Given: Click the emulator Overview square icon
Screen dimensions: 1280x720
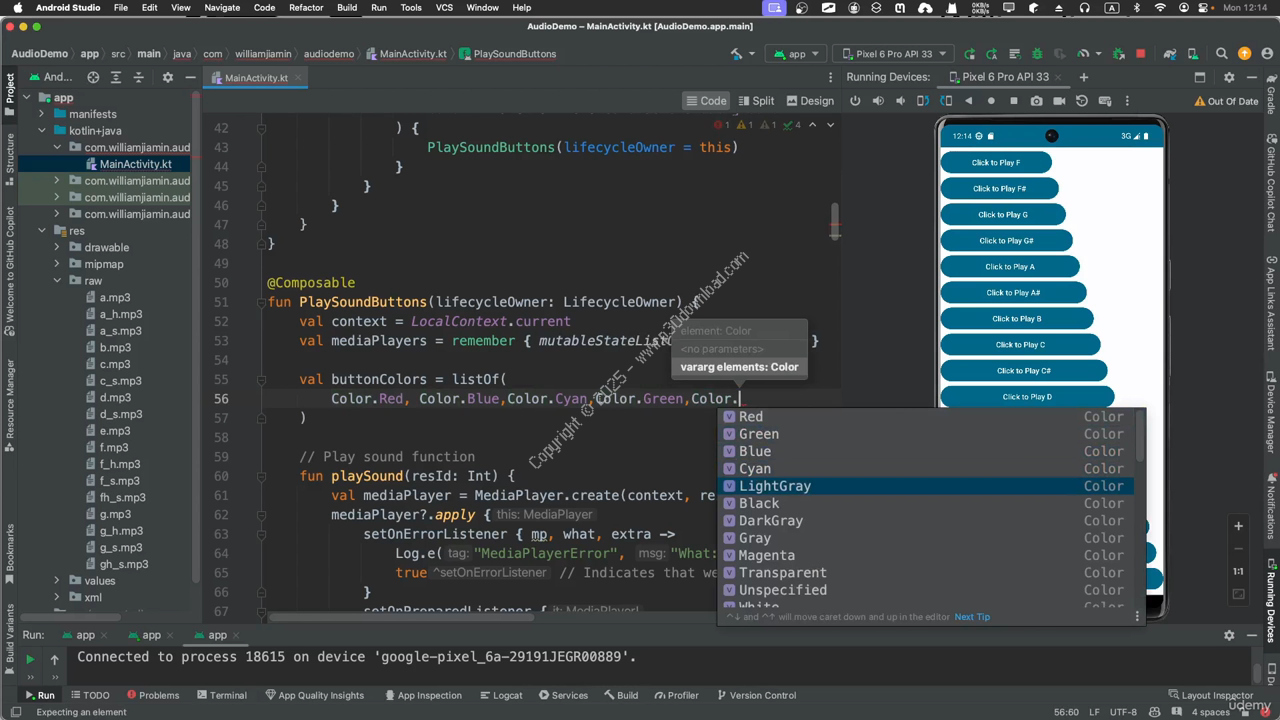Looking at the screenshot, I should [x=1014, y=101].
